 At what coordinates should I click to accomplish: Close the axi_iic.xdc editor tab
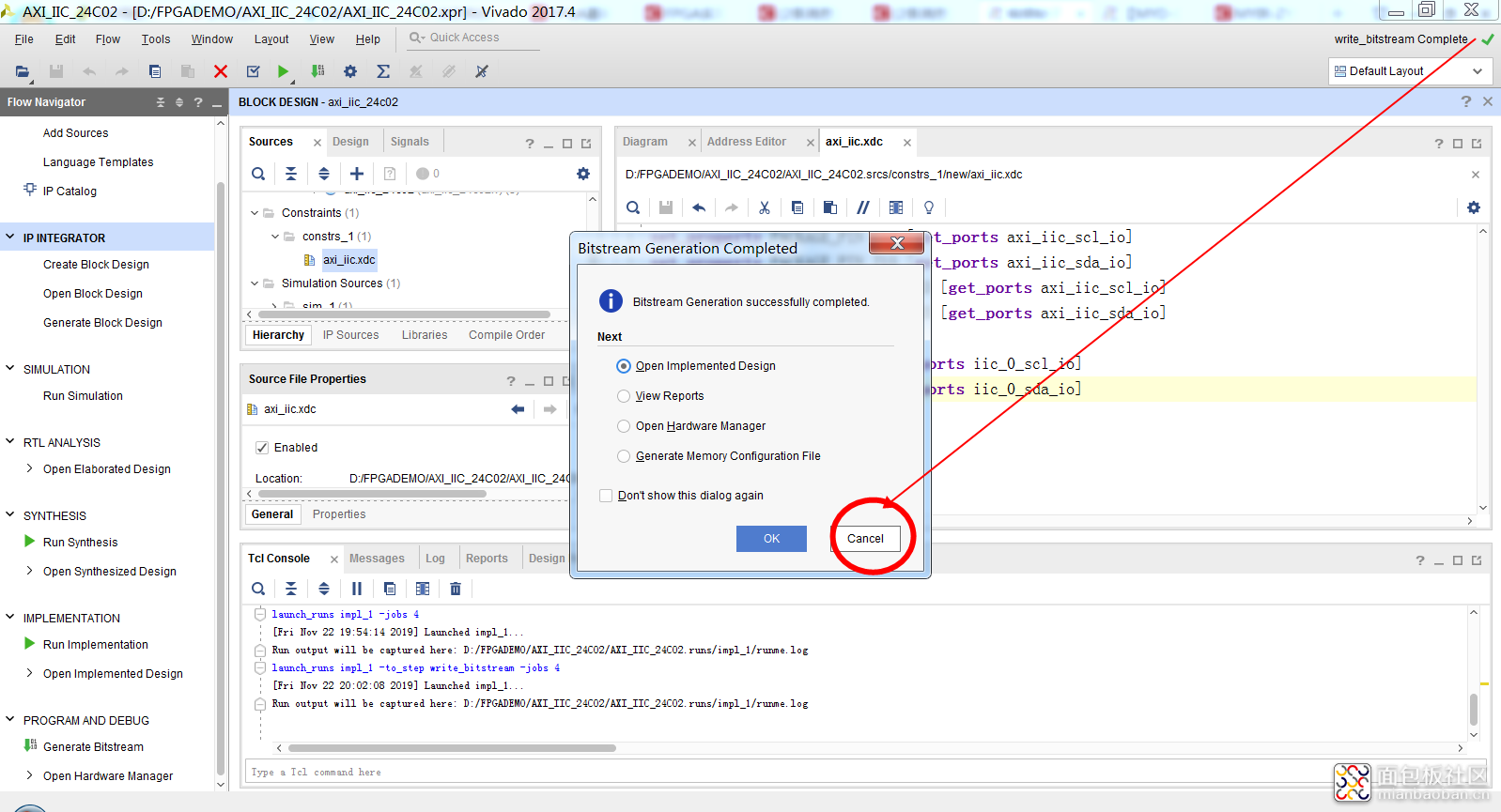tap(907, 143)
